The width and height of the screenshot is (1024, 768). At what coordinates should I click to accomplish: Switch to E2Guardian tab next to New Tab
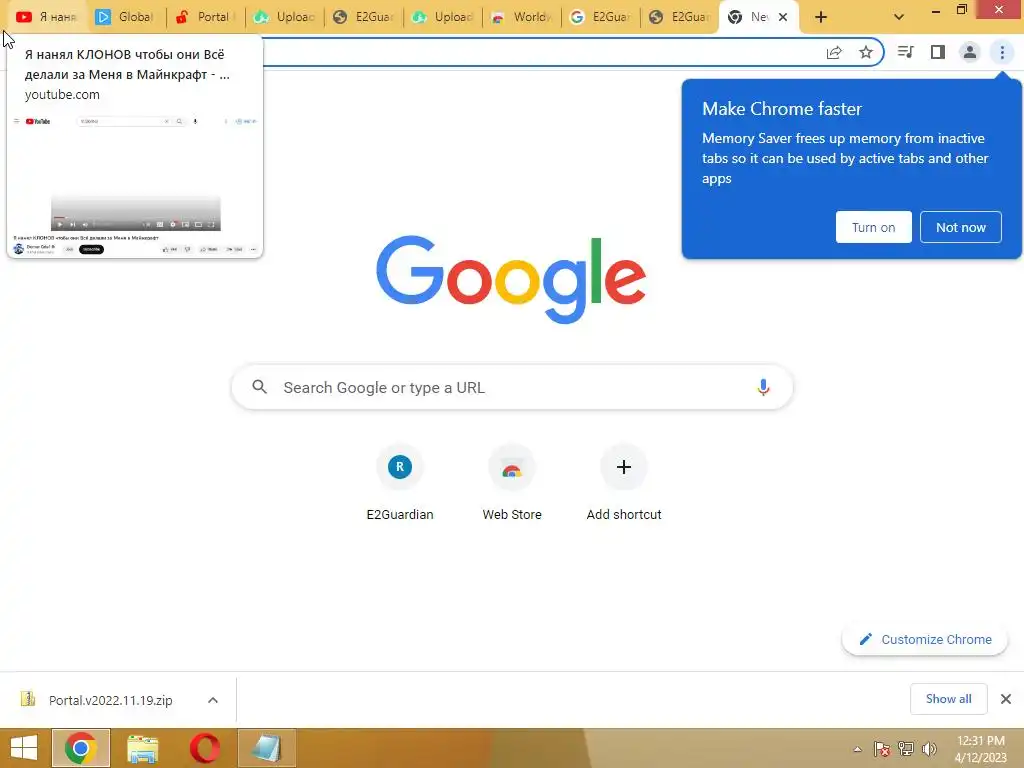click(679, 17)
